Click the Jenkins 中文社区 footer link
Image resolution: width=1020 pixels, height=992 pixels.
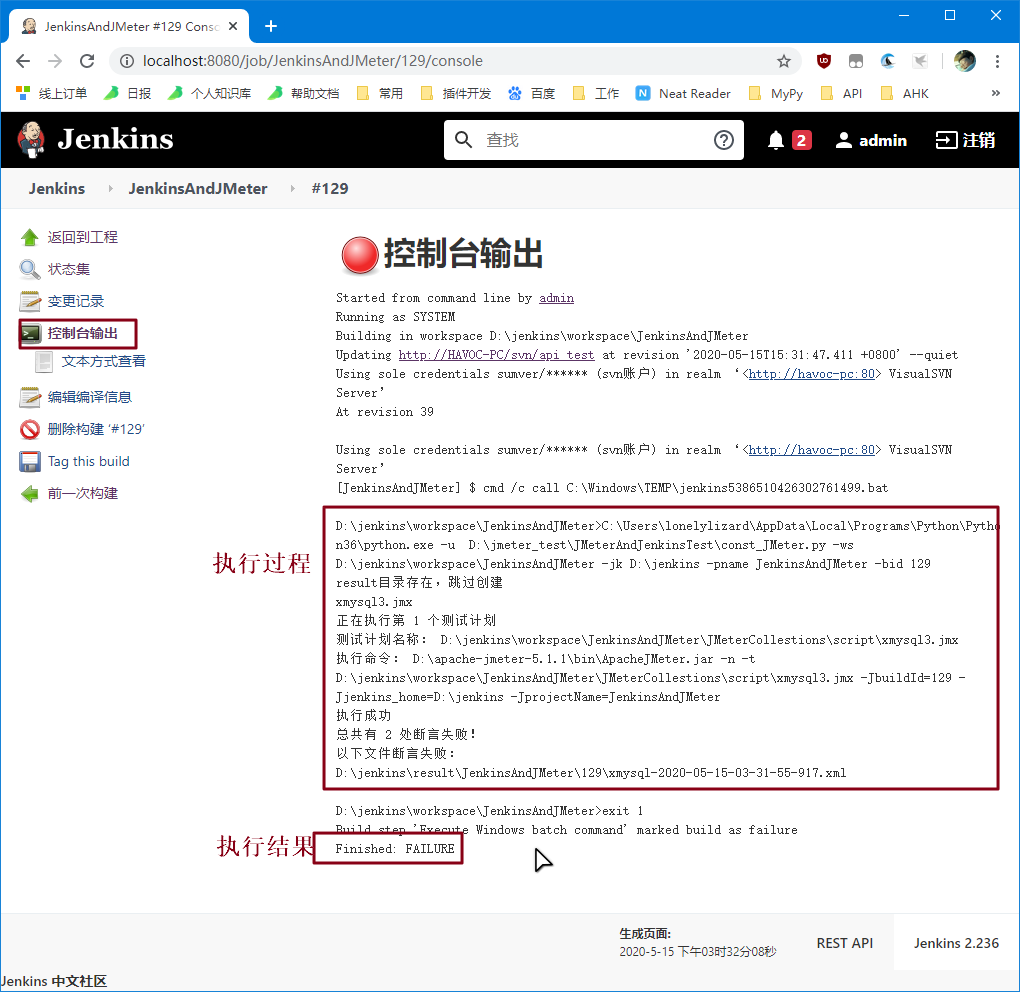coord(53,981)
